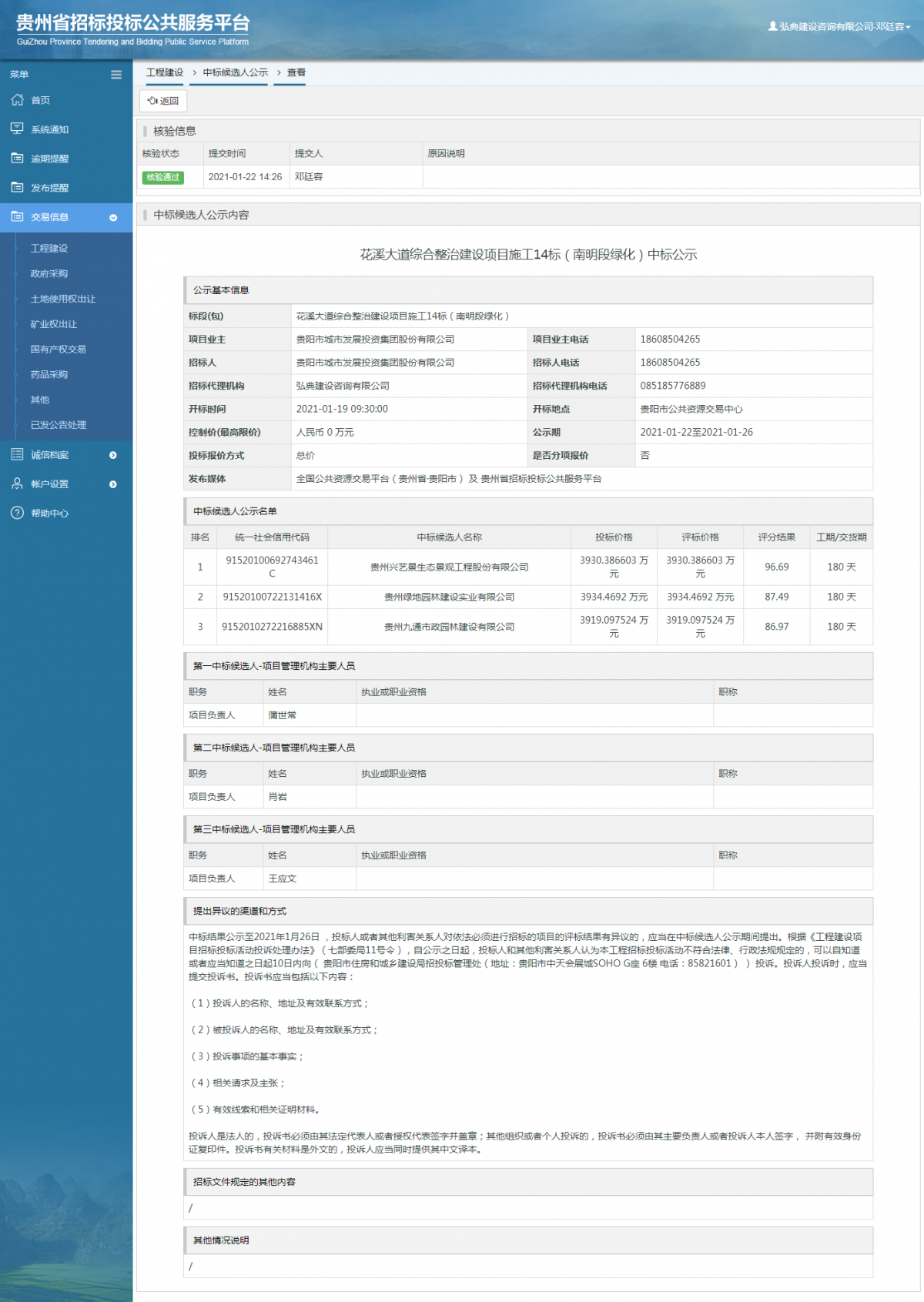Screen dimensions: 924x1302
Task: Select 政府采购 submenu item
Action: point(49,274)
